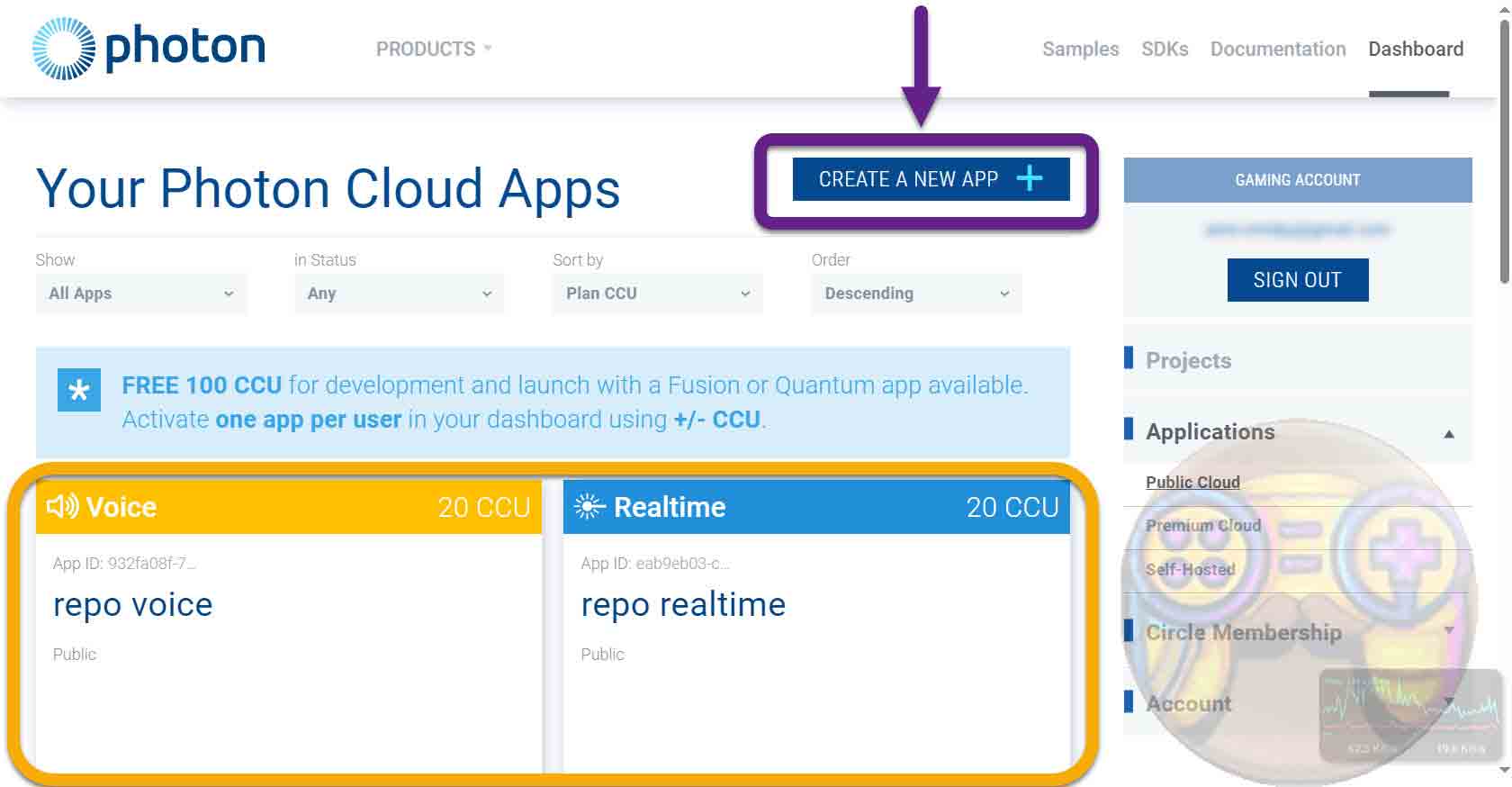Click the page vertical scrollbar
1512x787 pixels.
pyautogui.click(x=1504, y=153)
